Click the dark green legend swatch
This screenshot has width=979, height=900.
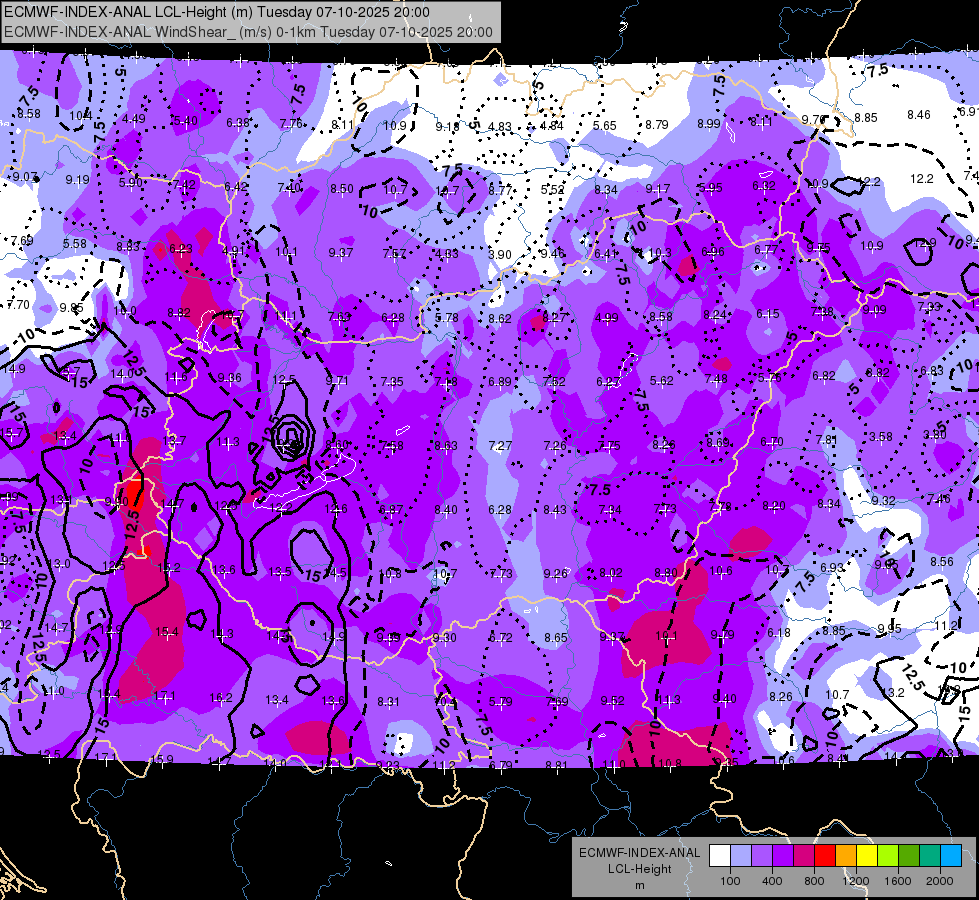(909, 856)
